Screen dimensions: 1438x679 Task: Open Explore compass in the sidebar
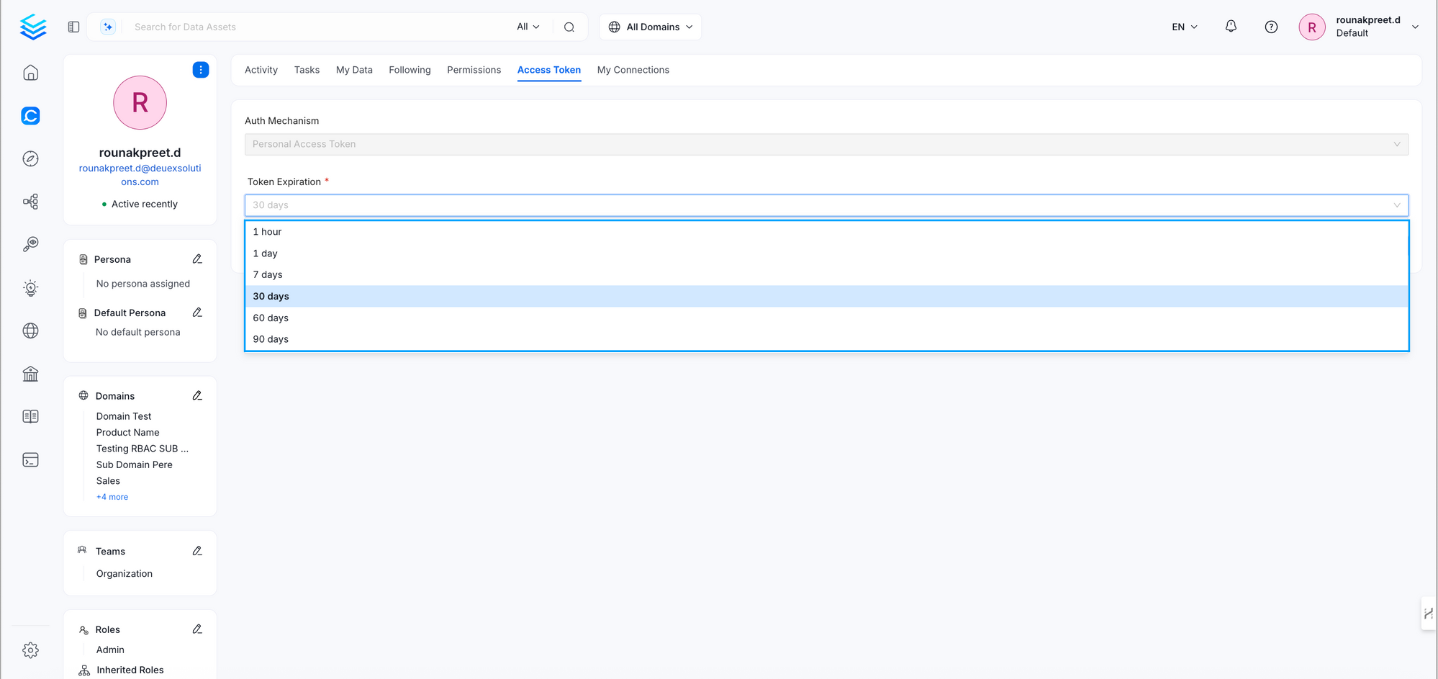coord(31,159)
